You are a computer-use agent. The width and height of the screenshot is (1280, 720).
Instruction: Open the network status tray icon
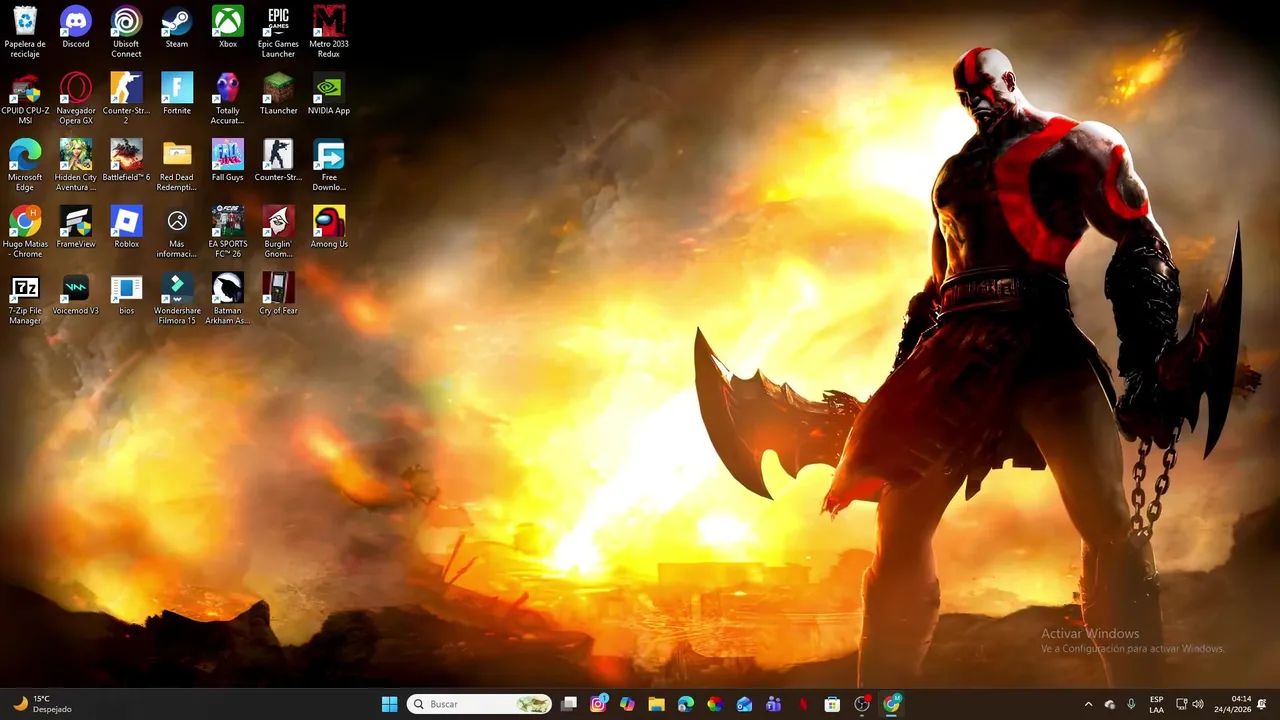(x=1181, y=704)
